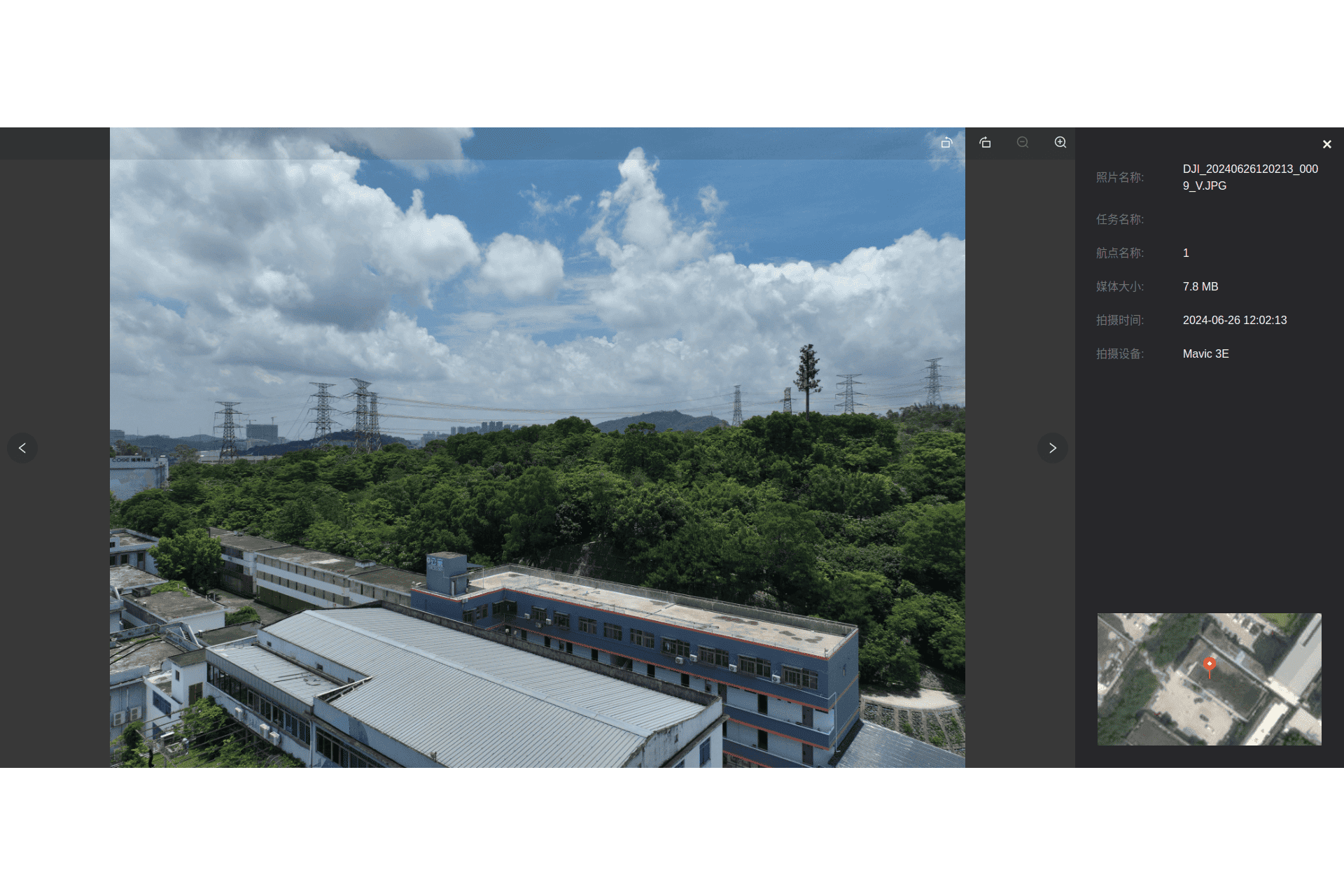
Task: Click the 照片名称 label
Action: tap(1120, 177)
